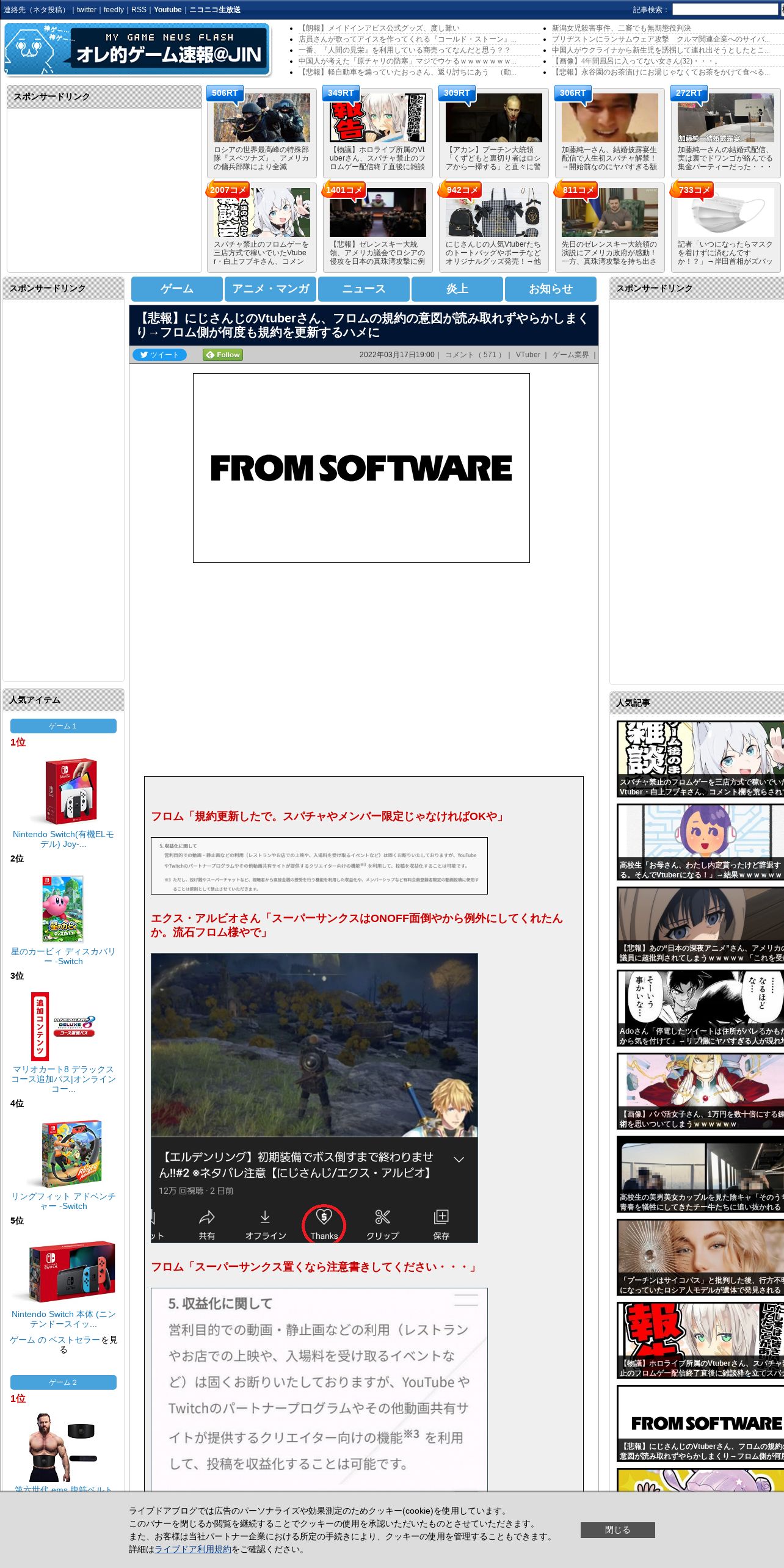Open popular FROM SOFTWARE にじさんじ article thumbnail
This screenshot has width=784, height=1568.
700,1423
